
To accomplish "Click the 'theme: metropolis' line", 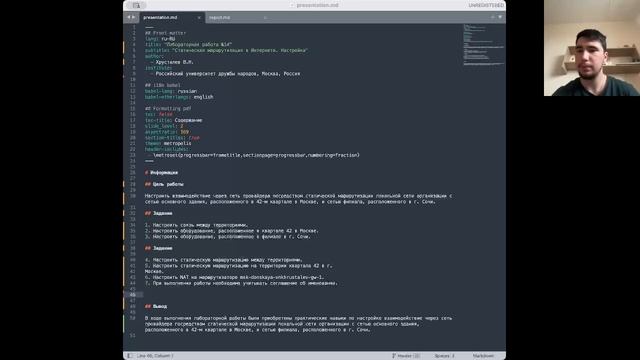I will (168, 144).
